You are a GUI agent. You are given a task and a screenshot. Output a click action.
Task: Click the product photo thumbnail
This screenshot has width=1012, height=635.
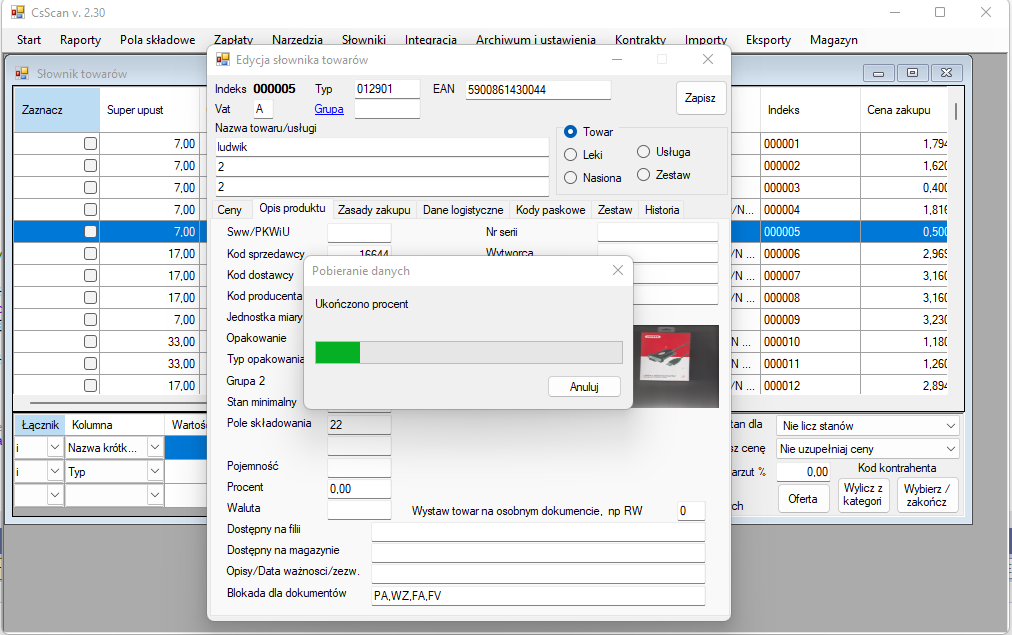coord(676,366)
